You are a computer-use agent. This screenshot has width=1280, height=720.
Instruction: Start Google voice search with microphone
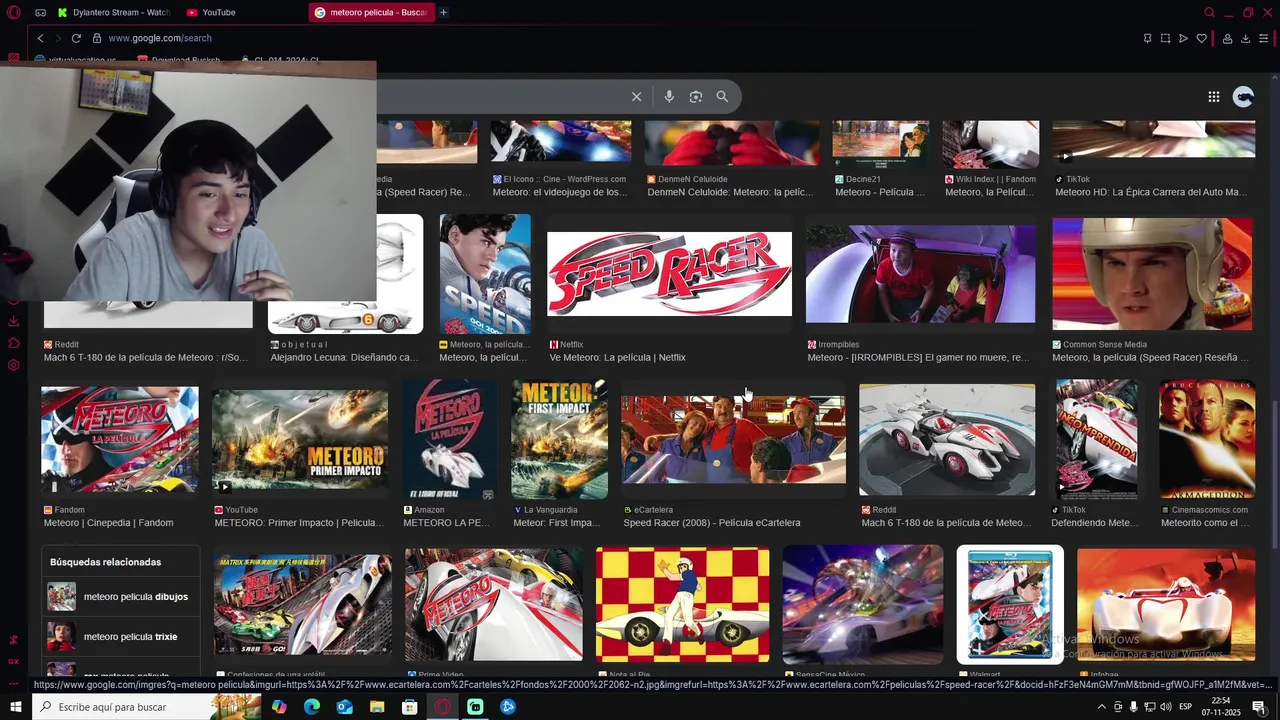tap(669, 96)
